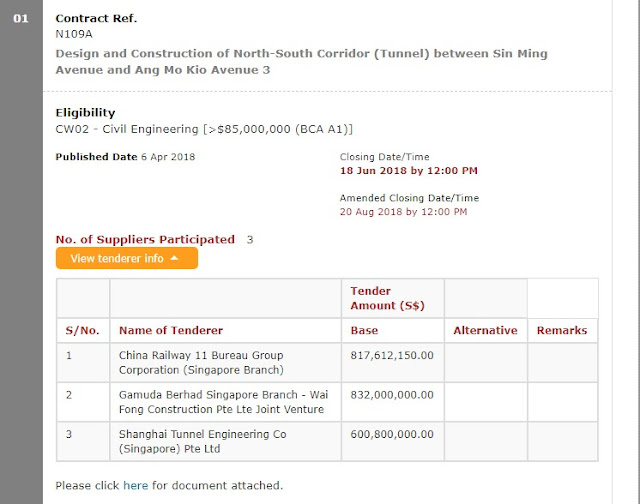Viewport: 640px width, 504px height.
Task: Click the Remarks column header
Action: point(562,330)
